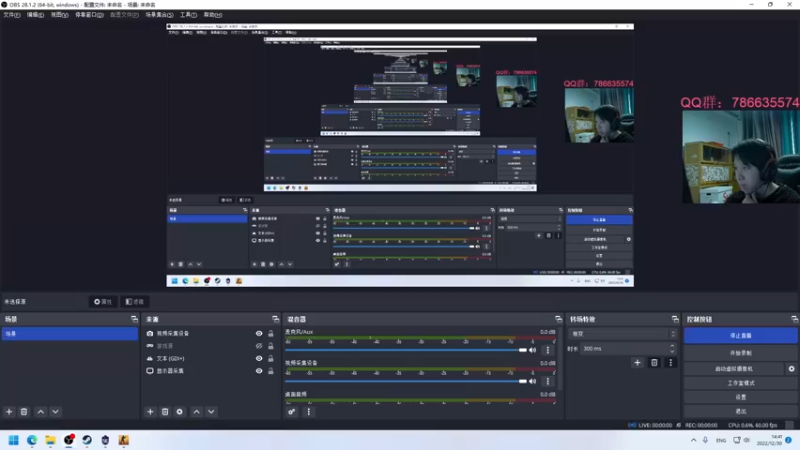Open virtual camera settings gear icon
Viewport: 800px width, 450px height.
(x=791, y=368)
